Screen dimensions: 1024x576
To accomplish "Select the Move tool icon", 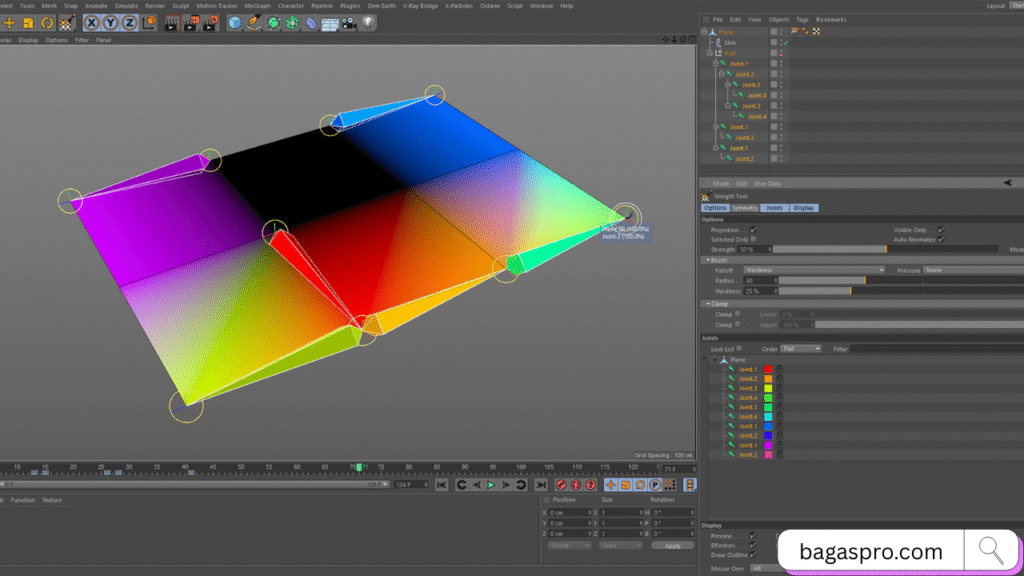I will pos(8,21).
